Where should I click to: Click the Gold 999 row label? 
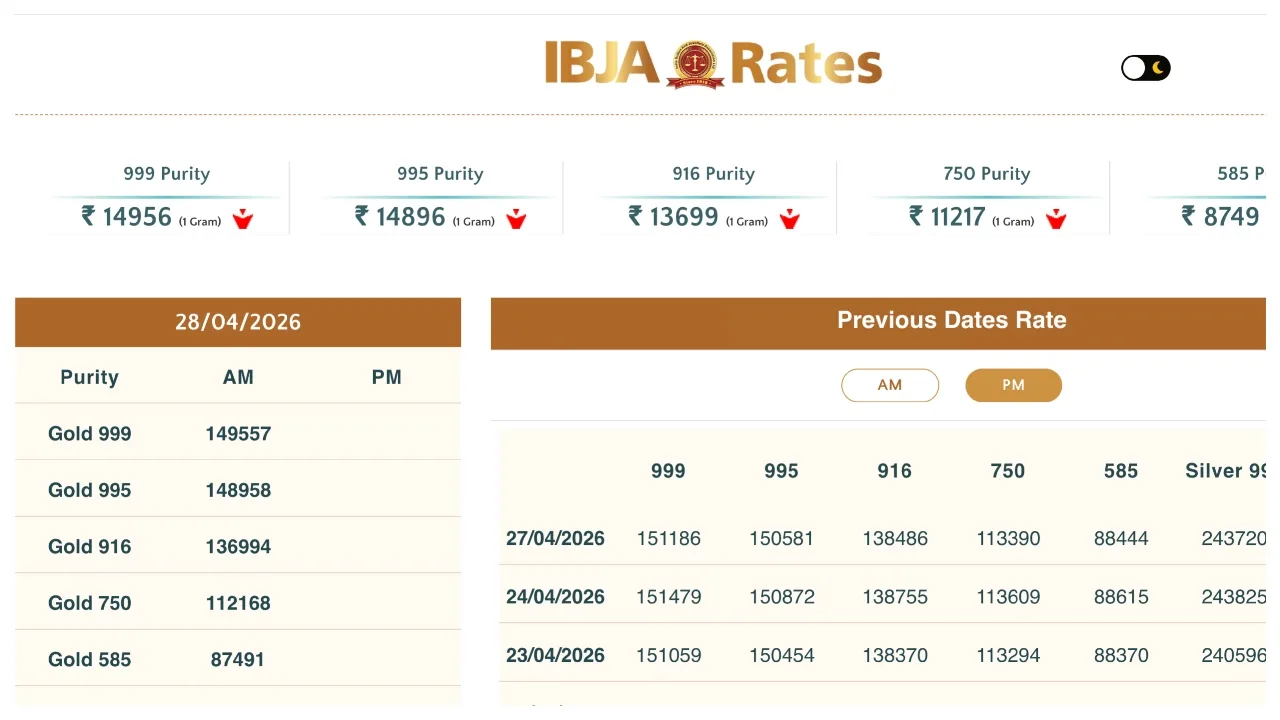pos(90,434)
